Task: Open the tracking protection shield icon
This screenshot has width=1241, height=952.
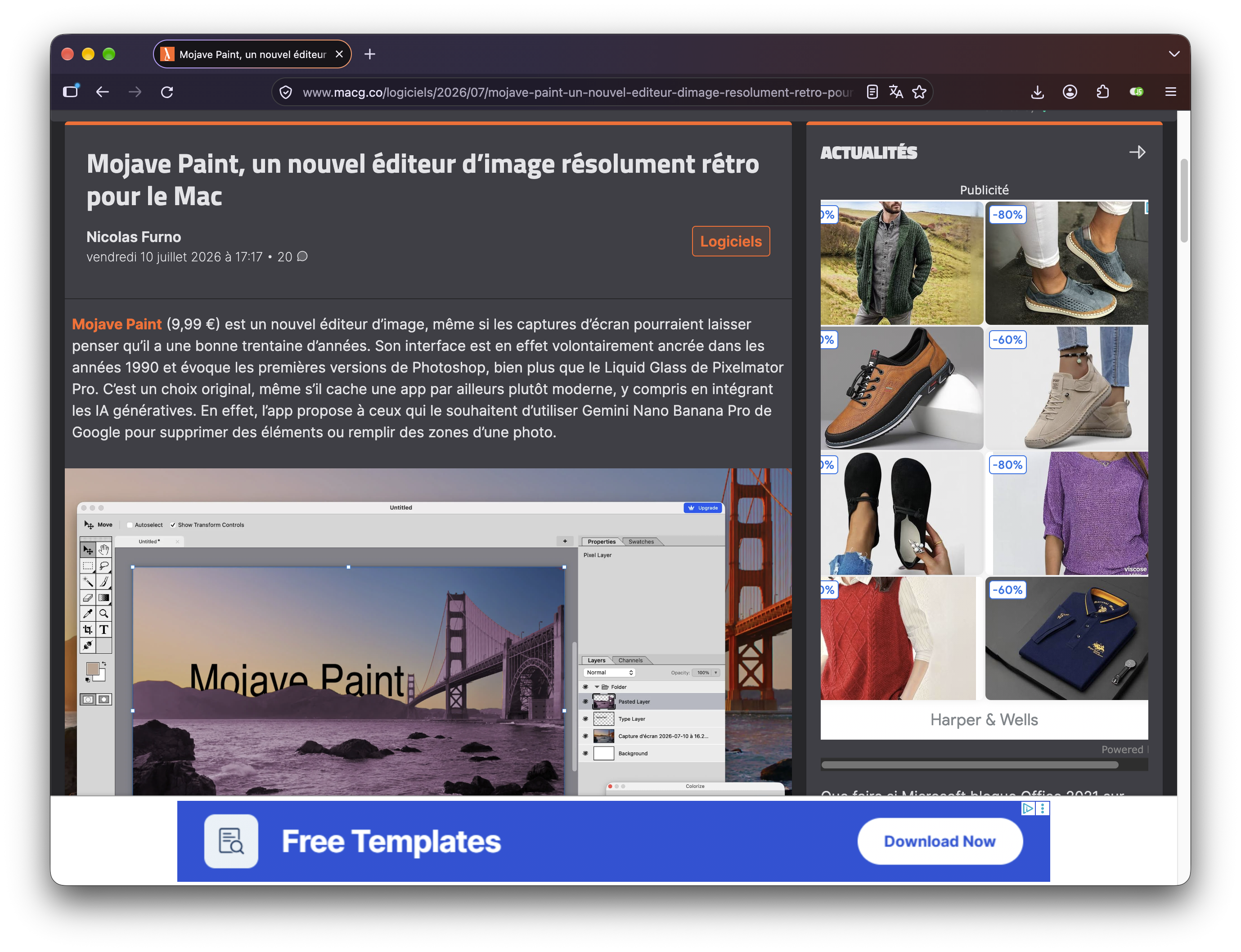Action: [x=286, y=92]
